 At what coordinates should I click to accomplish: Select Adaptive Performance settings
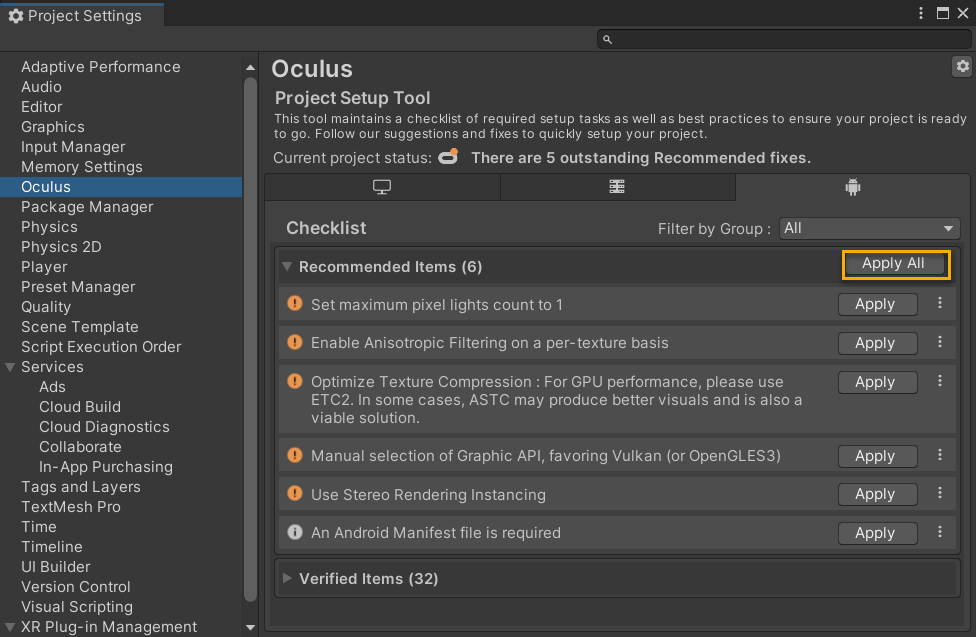coord(101,67)
